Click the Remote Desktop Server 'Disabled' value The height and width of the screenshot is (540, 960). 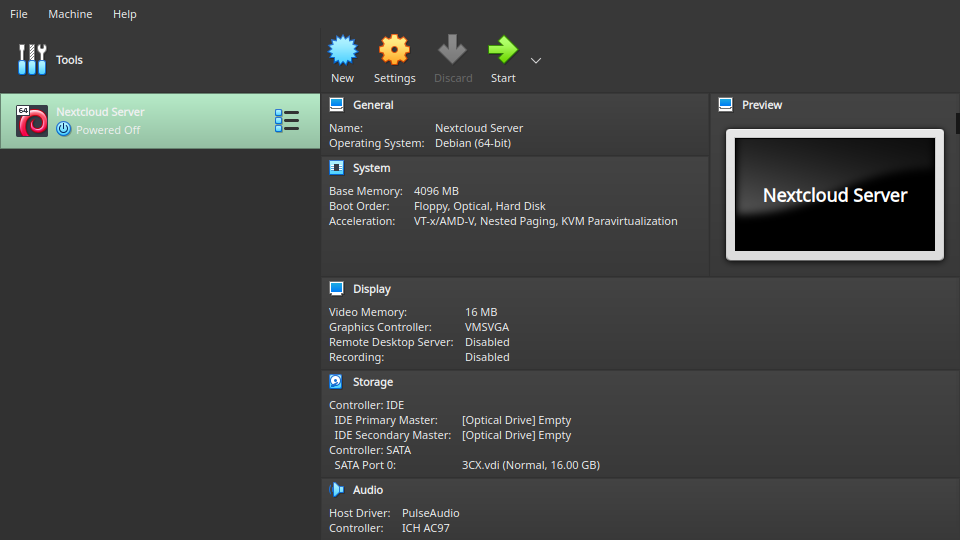pyautogui.click(x=487, y=342)
